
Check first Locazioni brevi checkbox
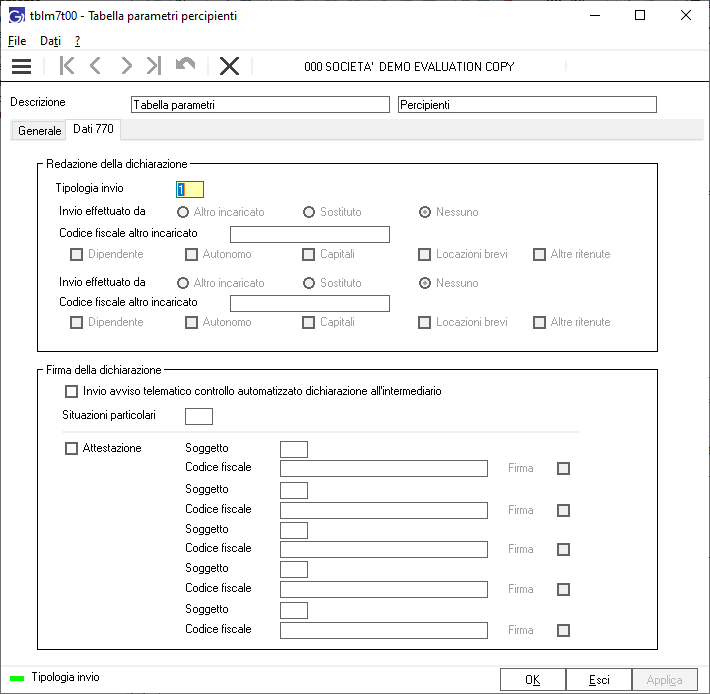click(x=424, y=254)
